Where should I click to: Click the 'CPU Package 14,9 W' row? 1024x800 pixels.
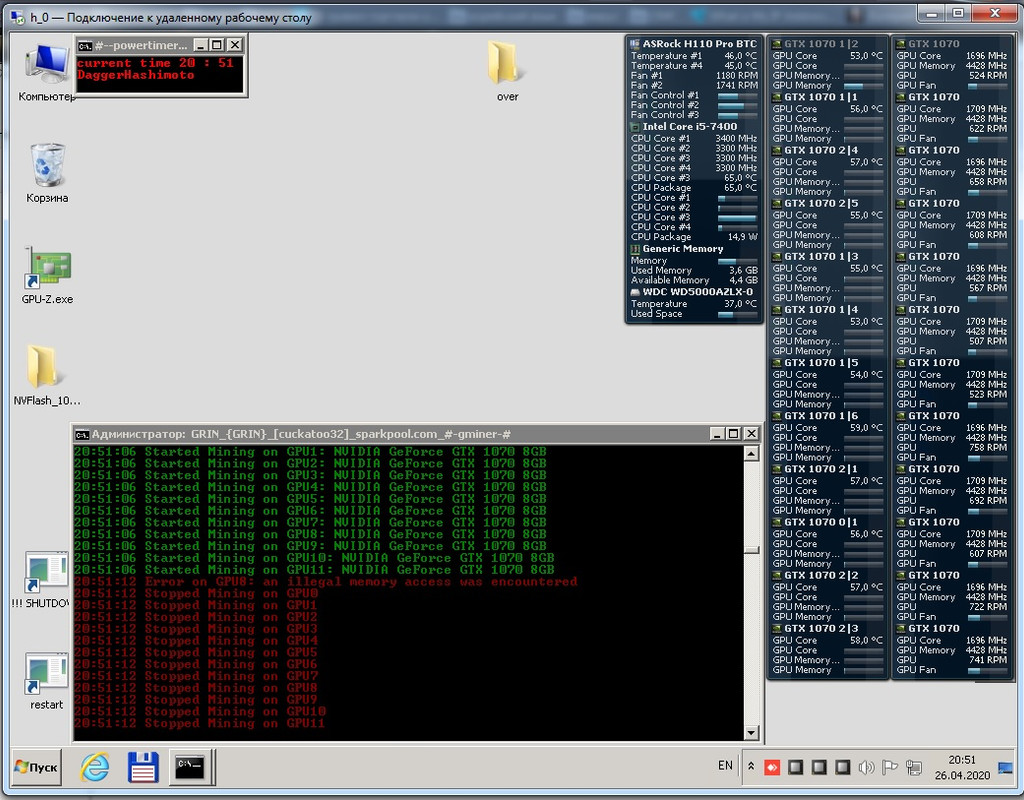click(694, 237)
